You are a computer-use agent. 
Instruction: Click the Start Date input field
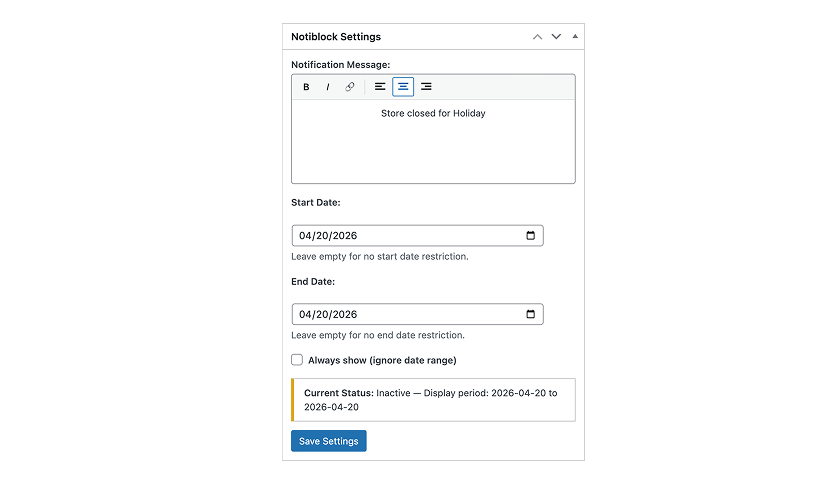[418, 236]
